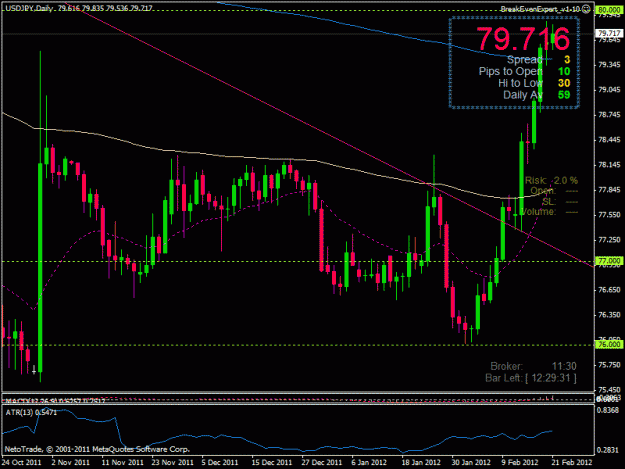The width and height of the screenshot is (625, 469).
Task: Click the 24 Oct 2011 date label
Action: [x=22, y=462]
